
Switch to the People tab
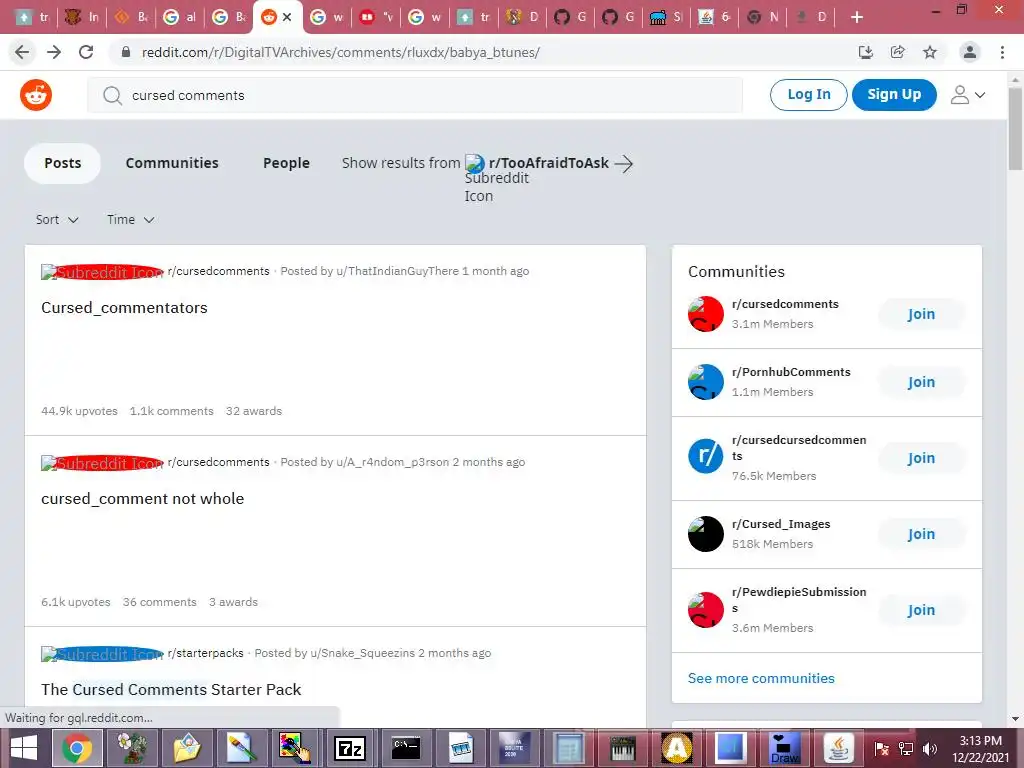[x=286, y=163]
